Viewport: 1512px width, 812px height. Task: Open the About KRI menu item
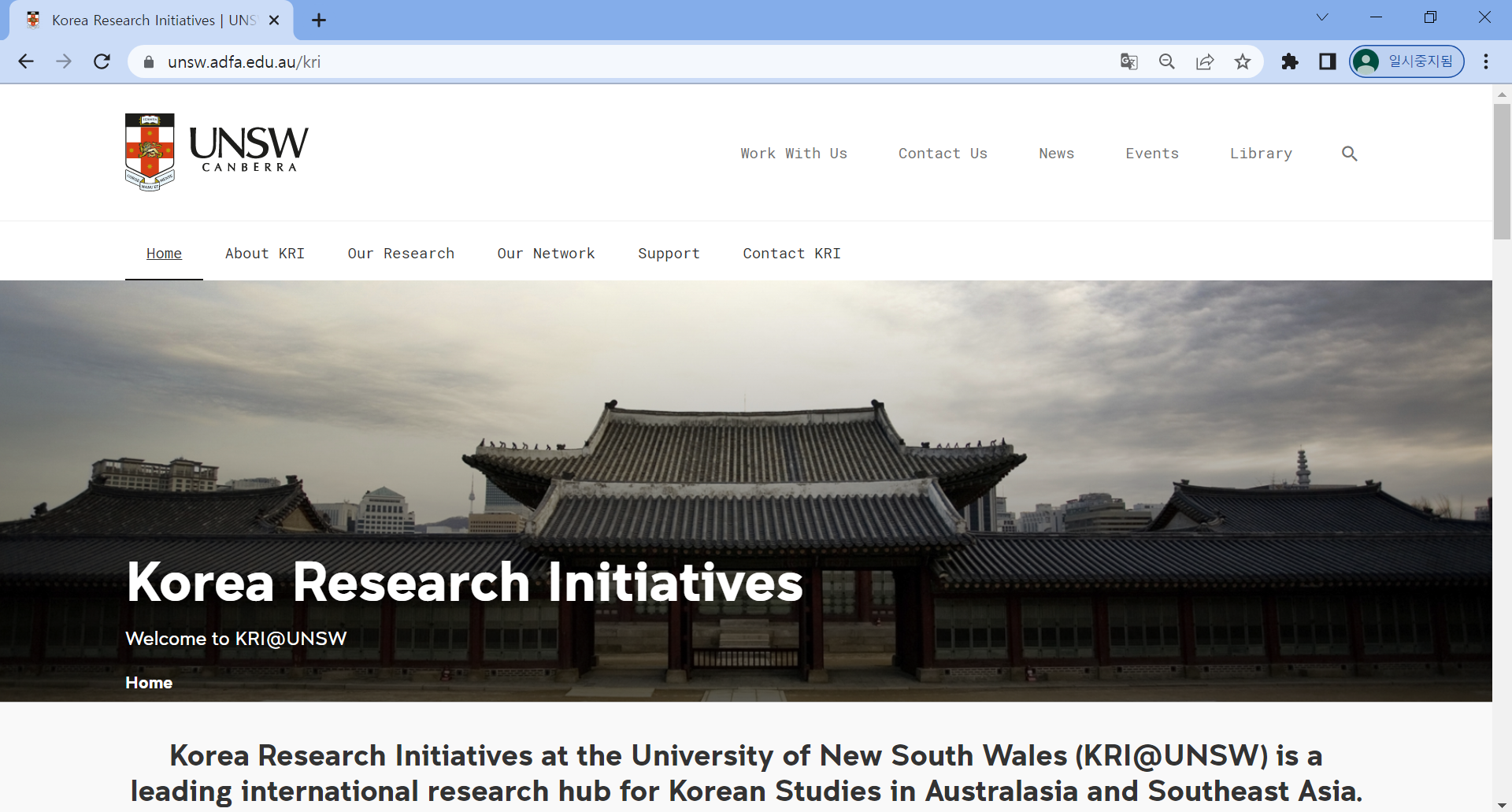pyautogui.click(x=265, y=254)
